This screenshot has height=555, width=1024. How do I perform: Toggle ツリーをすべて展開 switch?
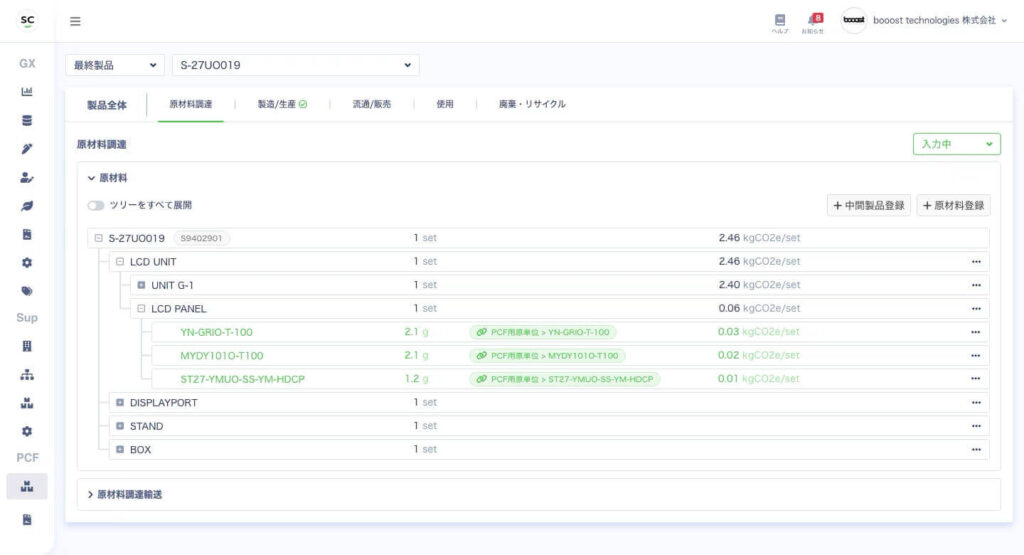coord(96,205)
